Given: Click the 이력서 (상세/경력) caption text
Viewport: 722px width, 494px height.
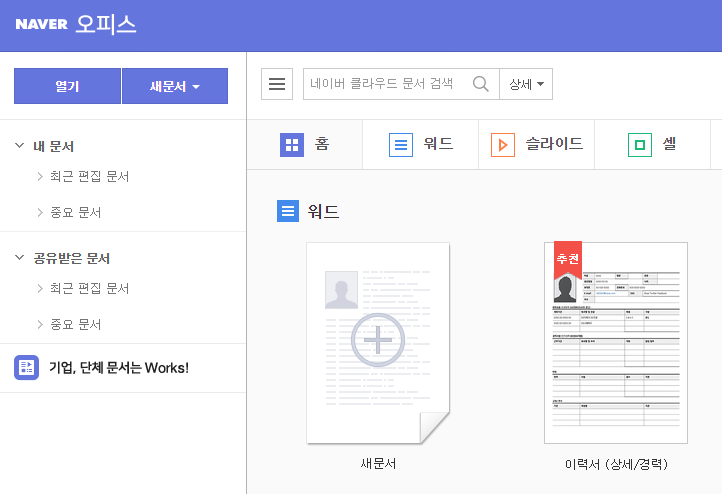Looking at the screenshot, I should (616, 464).
